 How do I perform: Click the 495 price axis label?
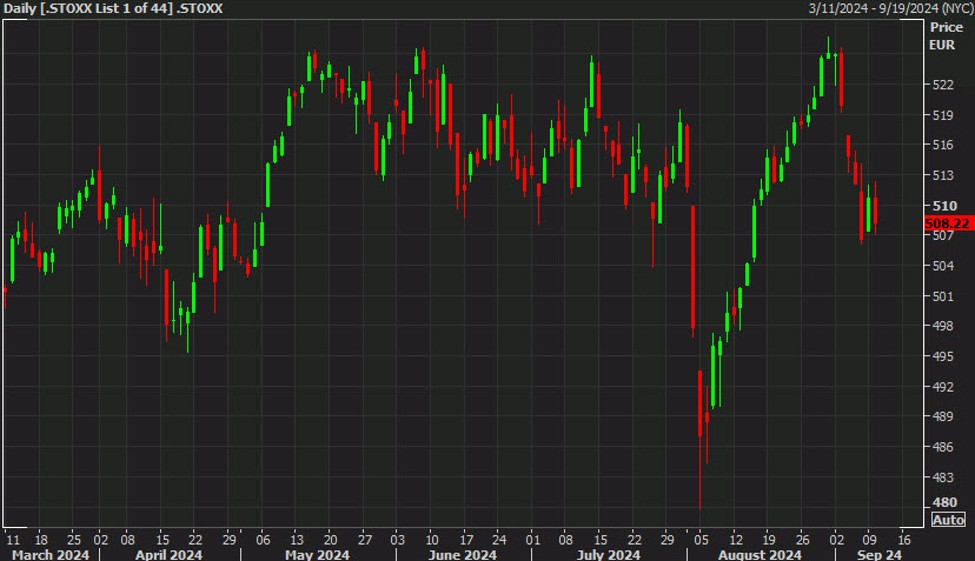(x=943, y=356)
